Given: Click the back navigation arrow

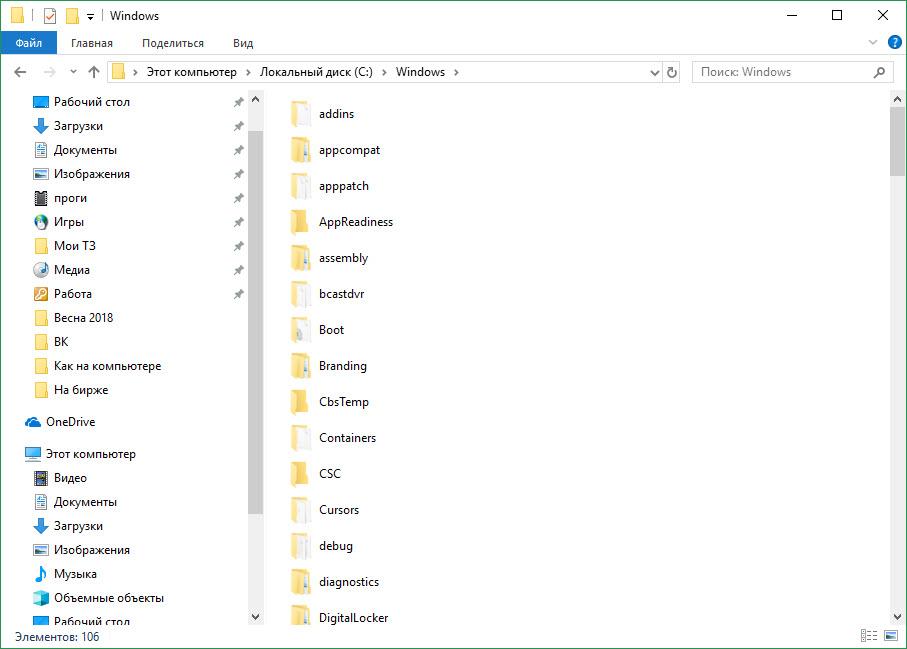Looking at the screenshot, I should (x=21, y=72).
